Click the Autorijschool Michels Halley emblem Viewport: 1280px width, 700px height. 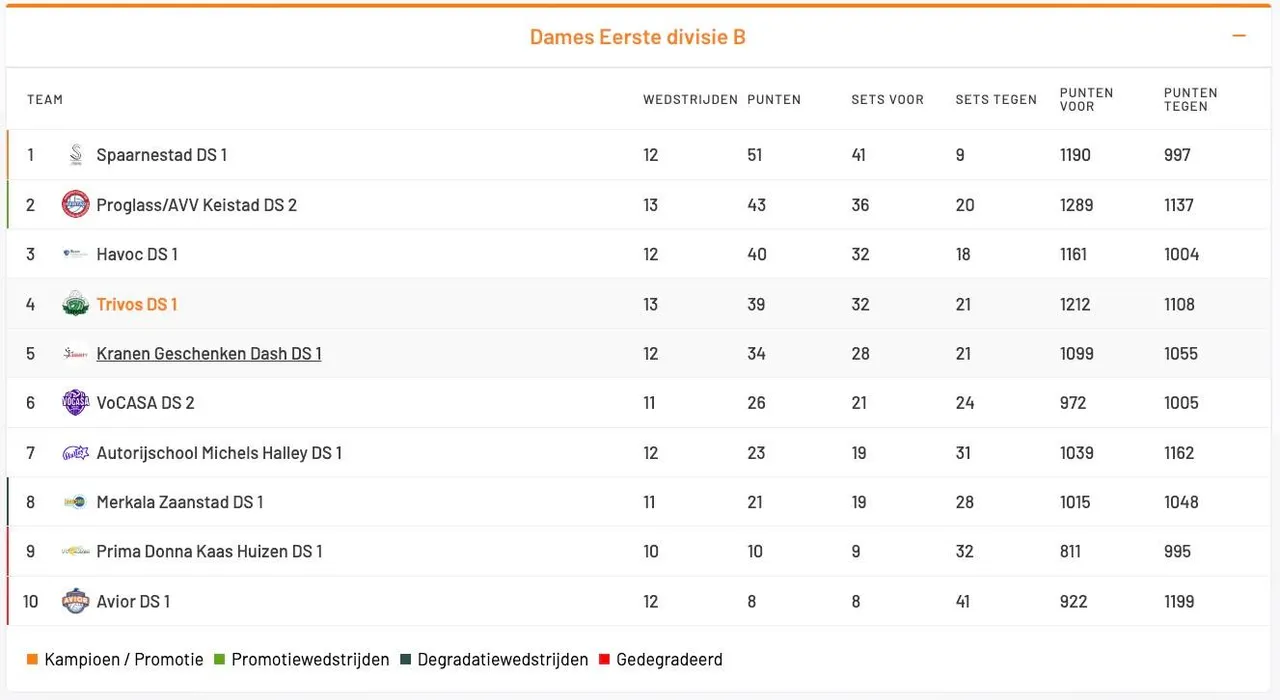point(75,452)
